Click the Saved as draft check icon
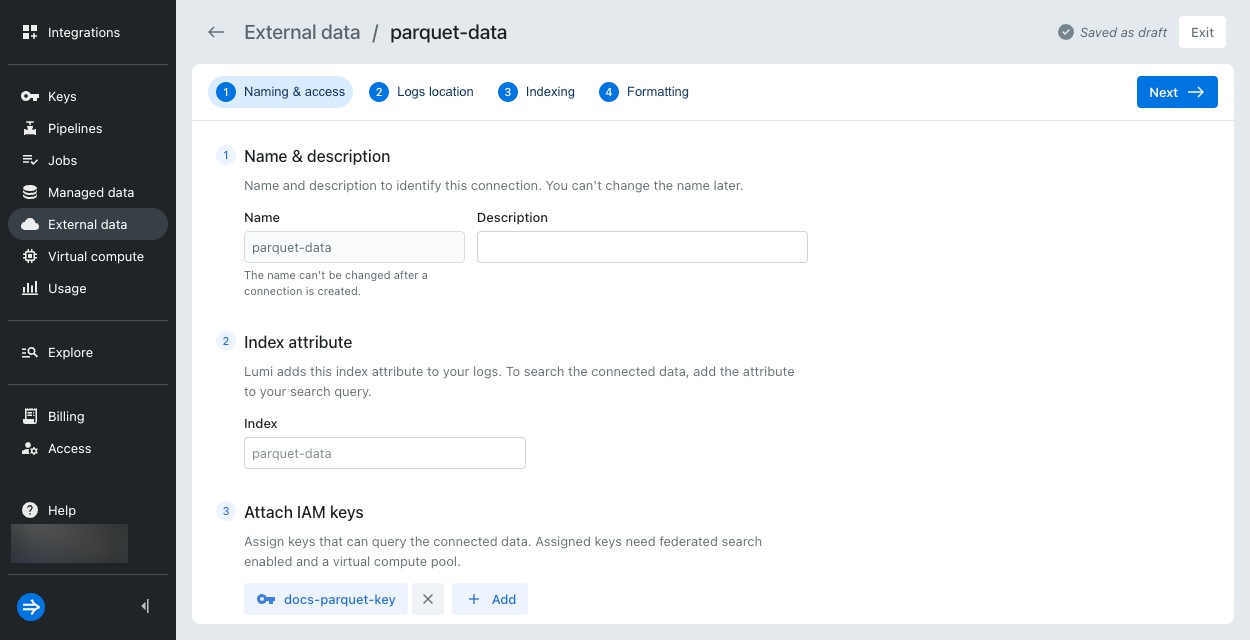 tap(1066, 32)
